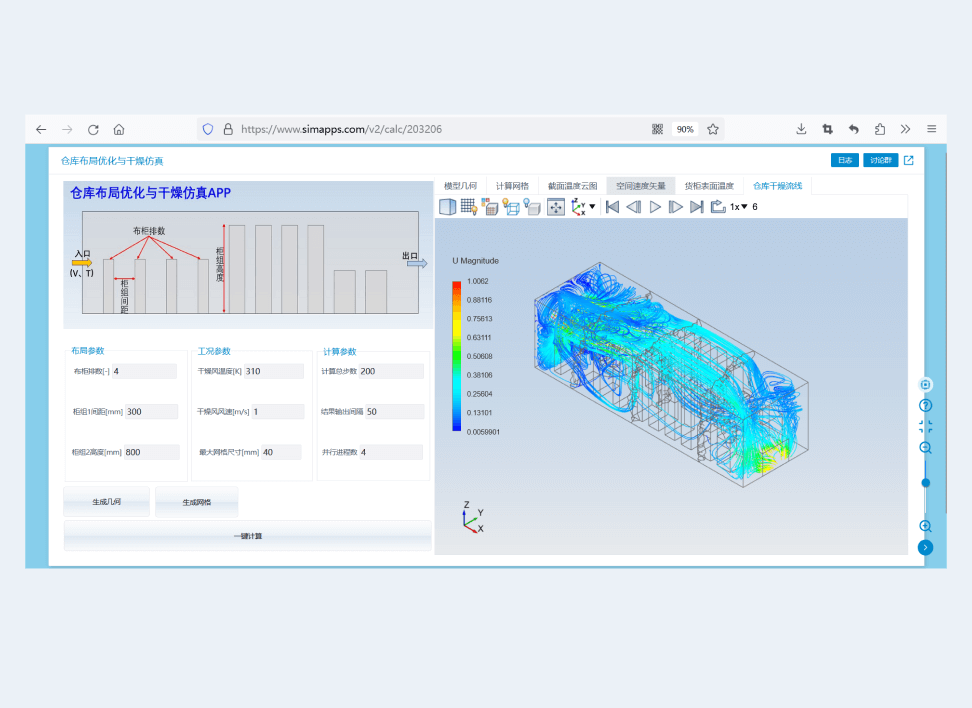Step to the next animation frame
972x708 pixels.
[x=676, y=207]
